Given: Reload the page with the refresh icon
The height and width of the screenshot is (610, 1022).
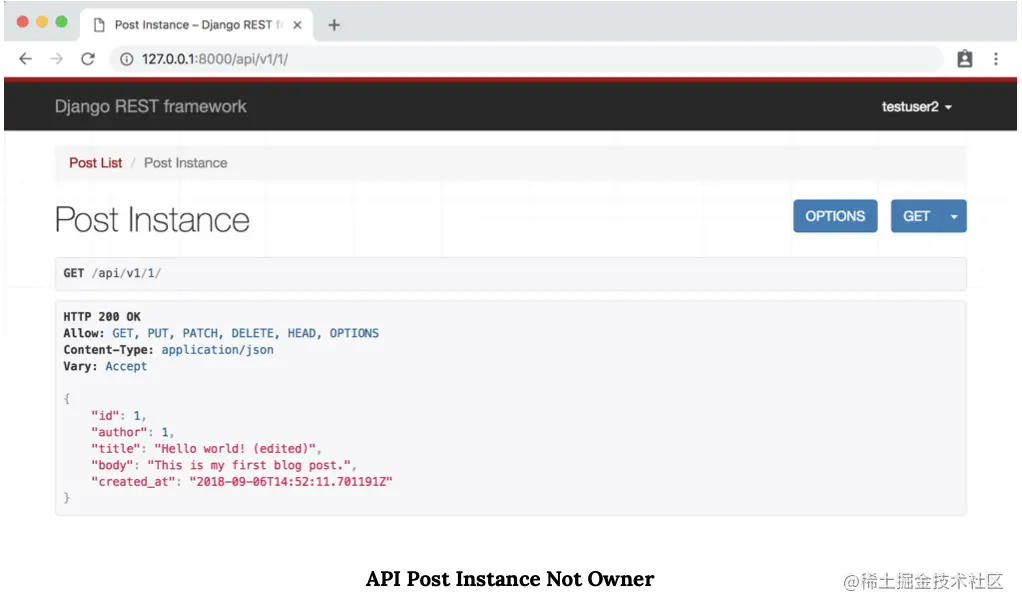Looking at the screenshot, I should pyautogui.click(x=88, y=59).
